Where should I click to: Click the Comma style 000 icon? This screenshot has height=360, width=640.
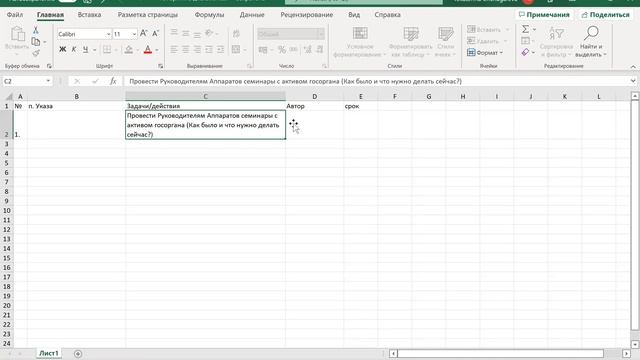(x=293, y=50)
